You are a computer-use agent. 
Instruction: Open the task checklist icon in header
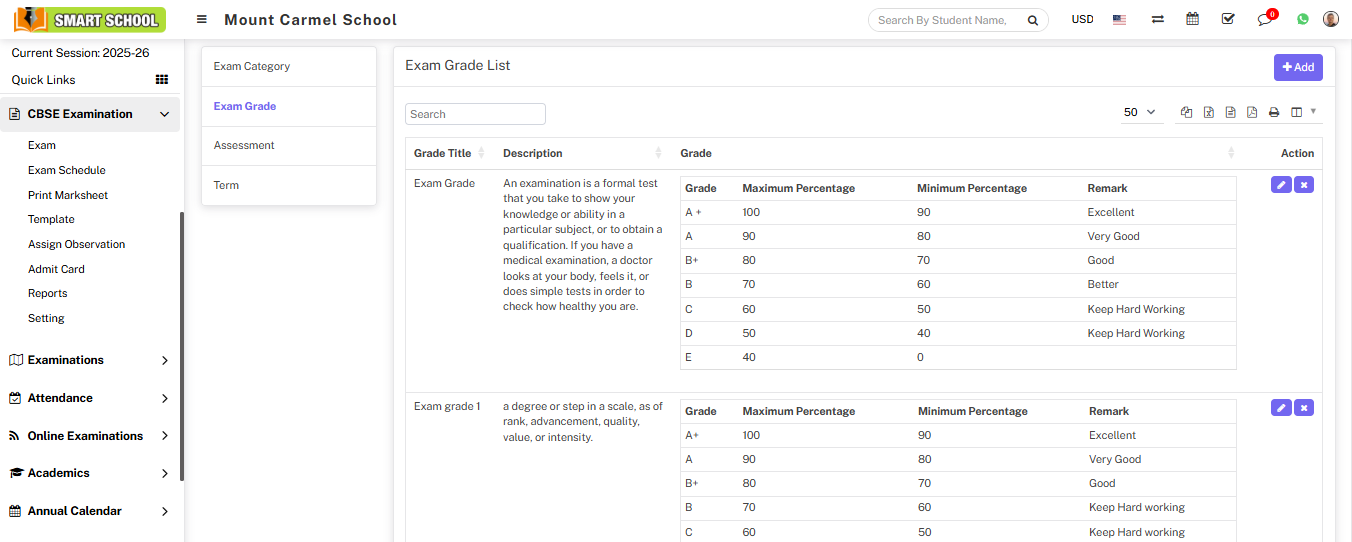pyautogui.click(x=1228, y=19)
